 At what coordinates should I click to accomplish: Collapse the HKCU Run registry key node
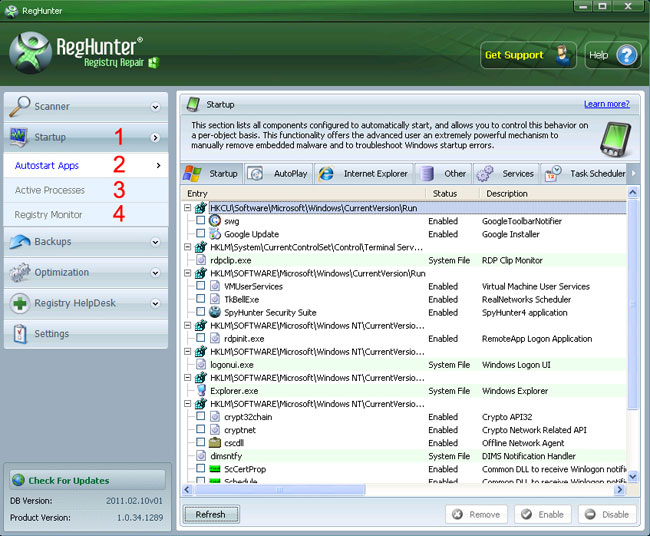point(188,208)
